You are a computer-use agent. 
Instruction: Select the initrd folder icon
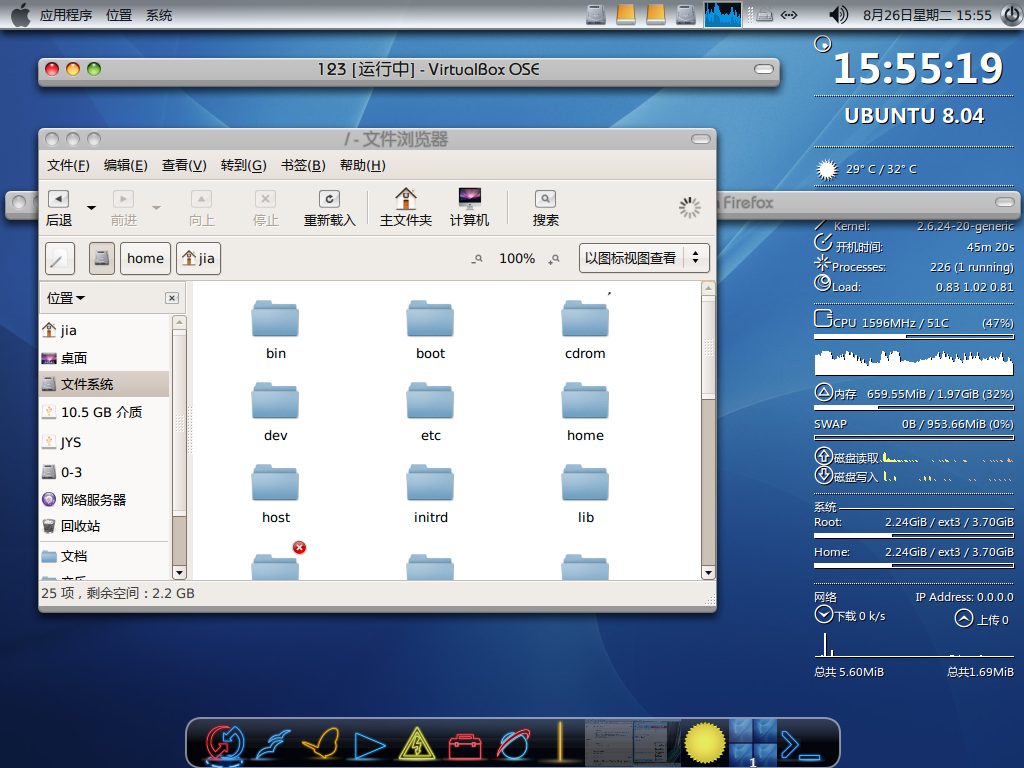click(x=430, y=483)
